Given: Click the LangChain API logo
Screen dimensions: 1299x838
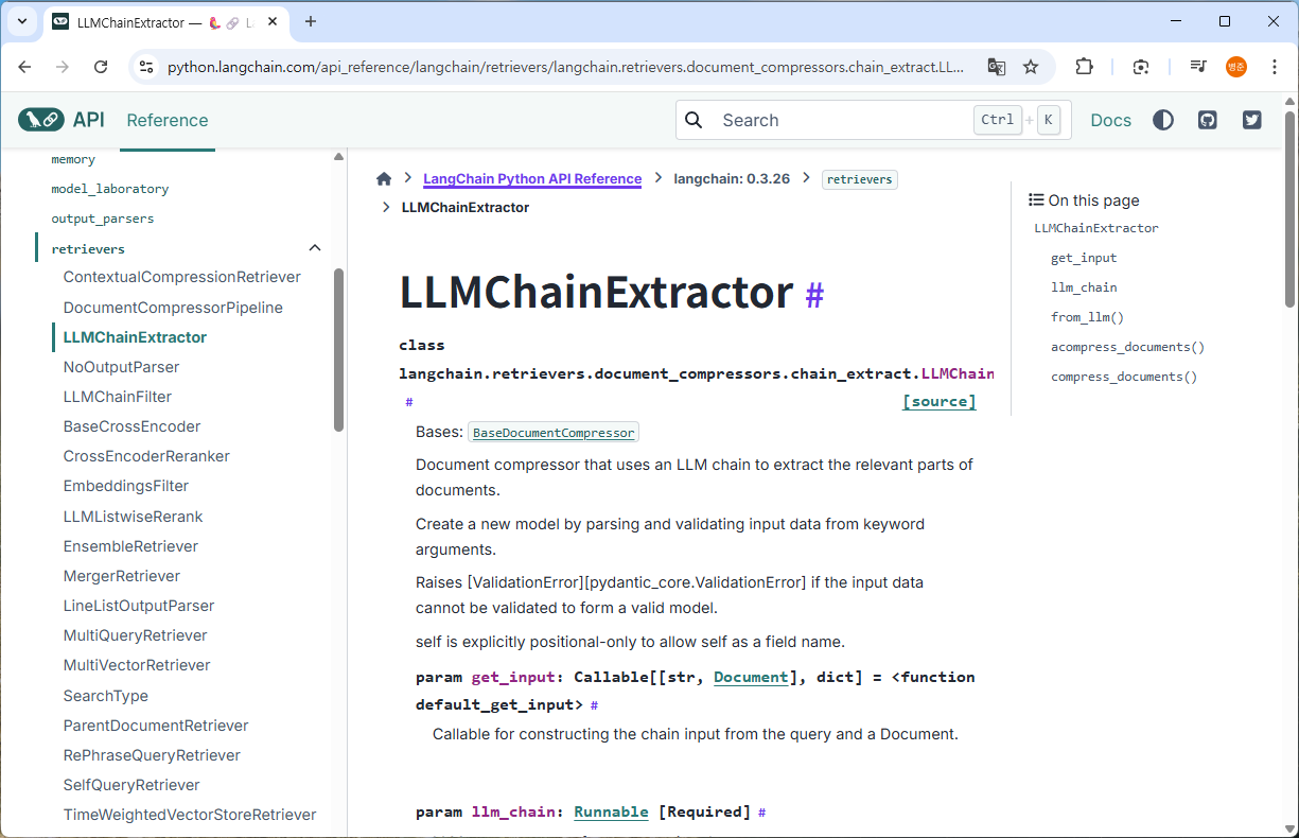Looking at the screenshot, I should [x=61, y=120].
